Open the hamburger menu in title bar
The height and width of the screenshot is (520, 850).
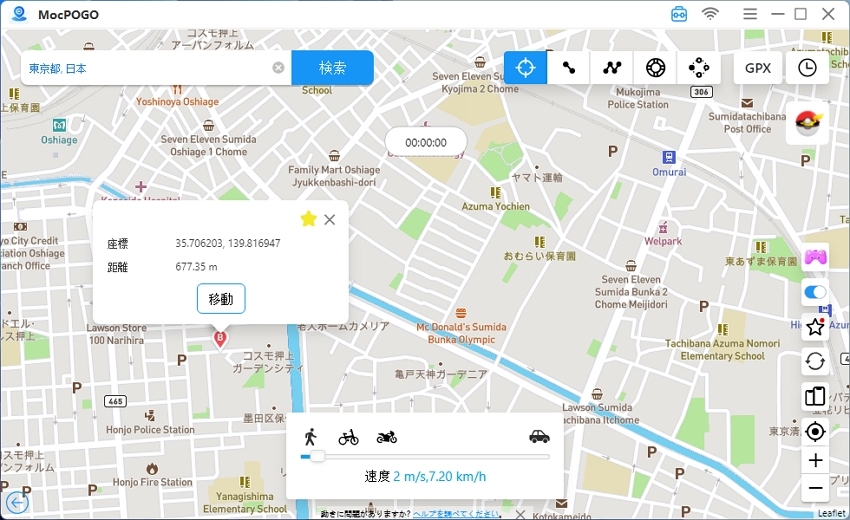750,14
